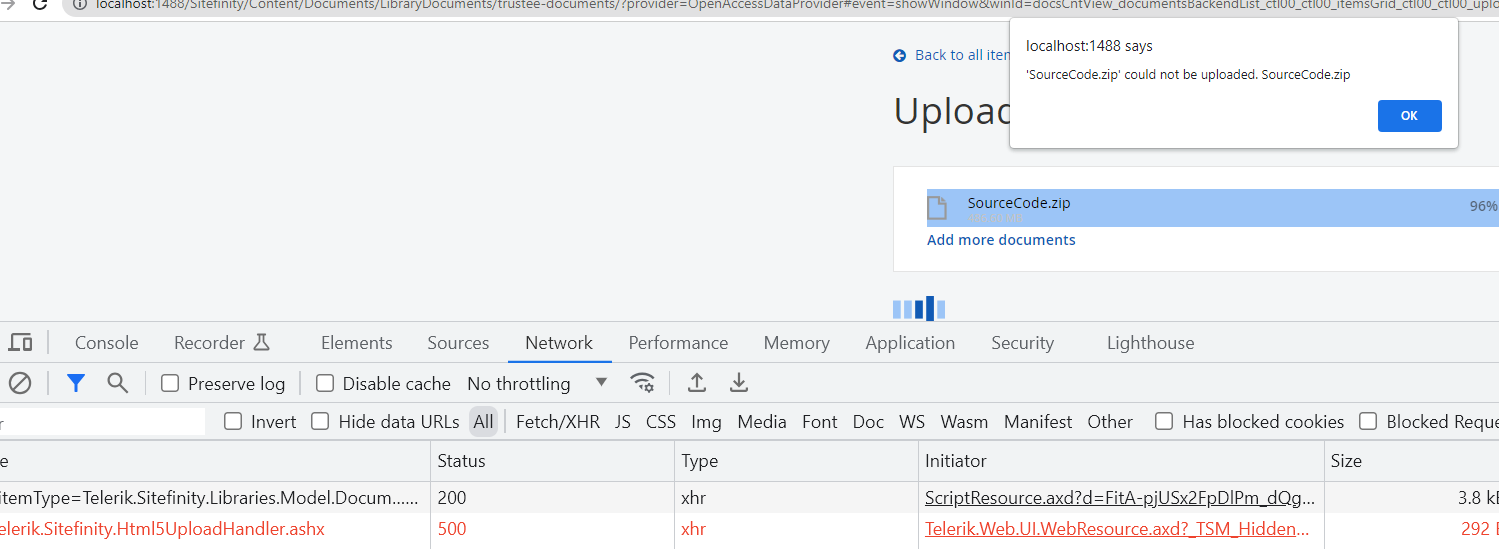Open the ScriptResource.axd initiator link
This screenshot has width=1499, height=549.
pyautogui.click(x=1120, y=497)
